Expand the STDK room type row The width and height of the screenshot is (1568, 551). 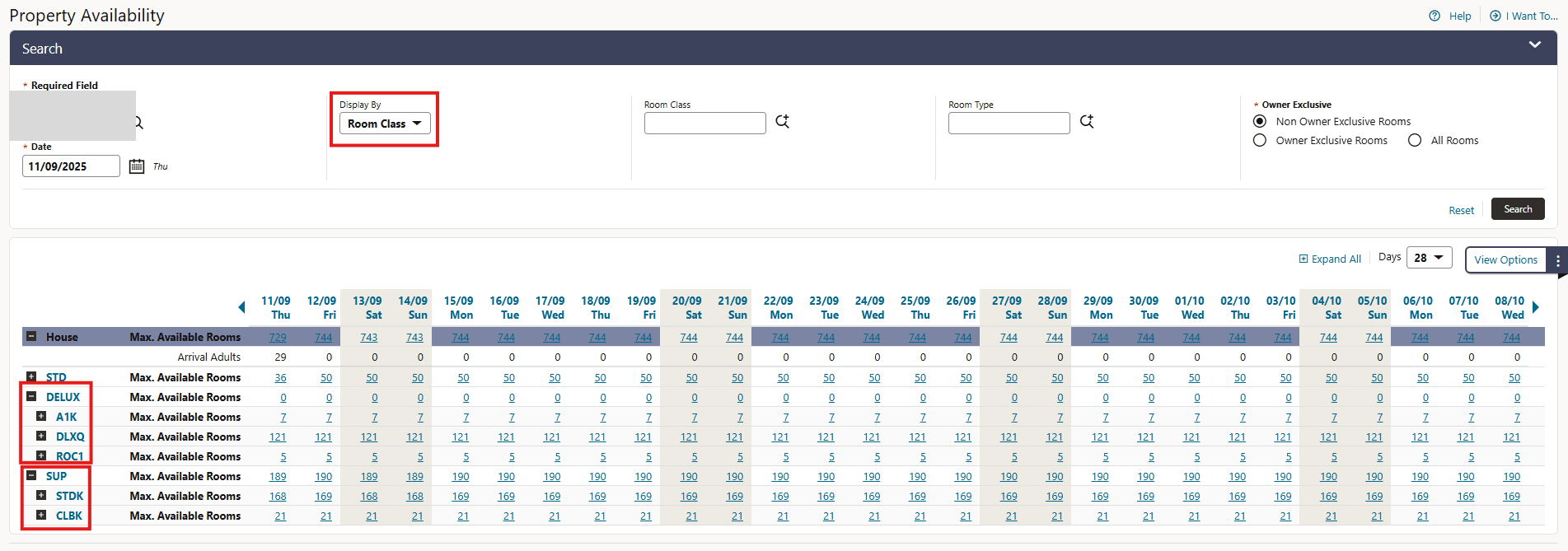click(x=41, y=495)
